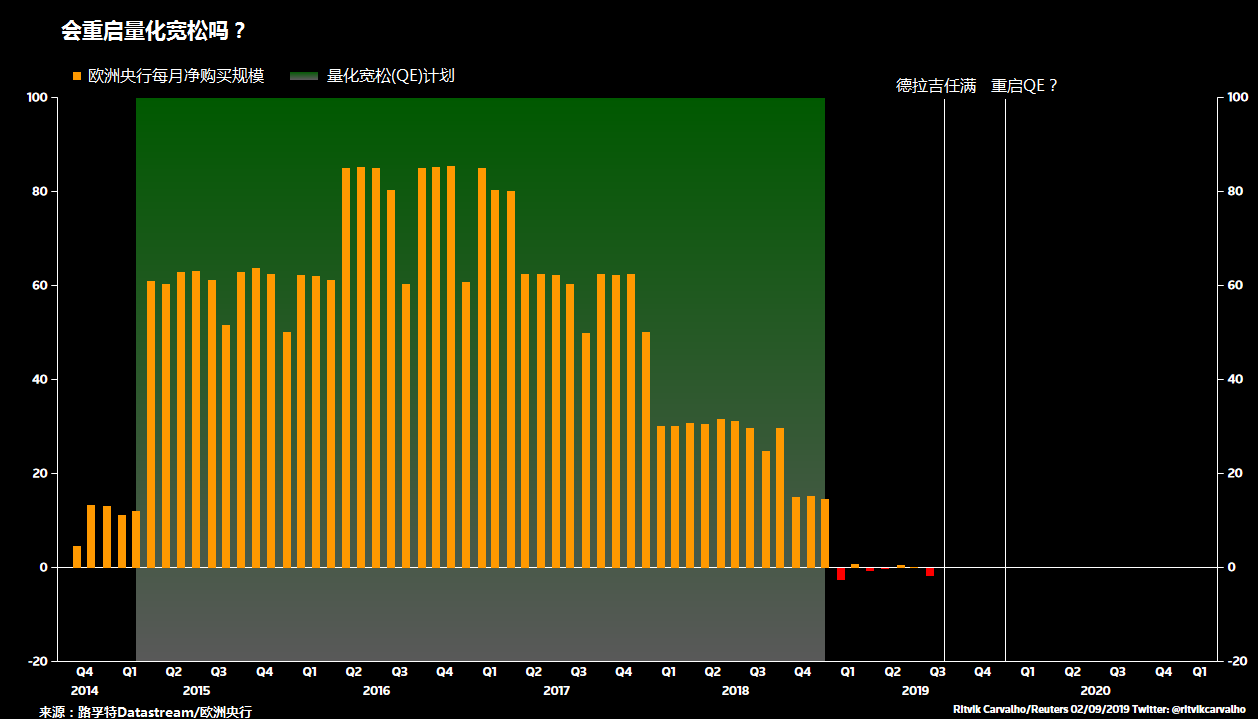Click the orange legend swatch for 欧洲央行每月净购买规模

[x=77, y=76]
